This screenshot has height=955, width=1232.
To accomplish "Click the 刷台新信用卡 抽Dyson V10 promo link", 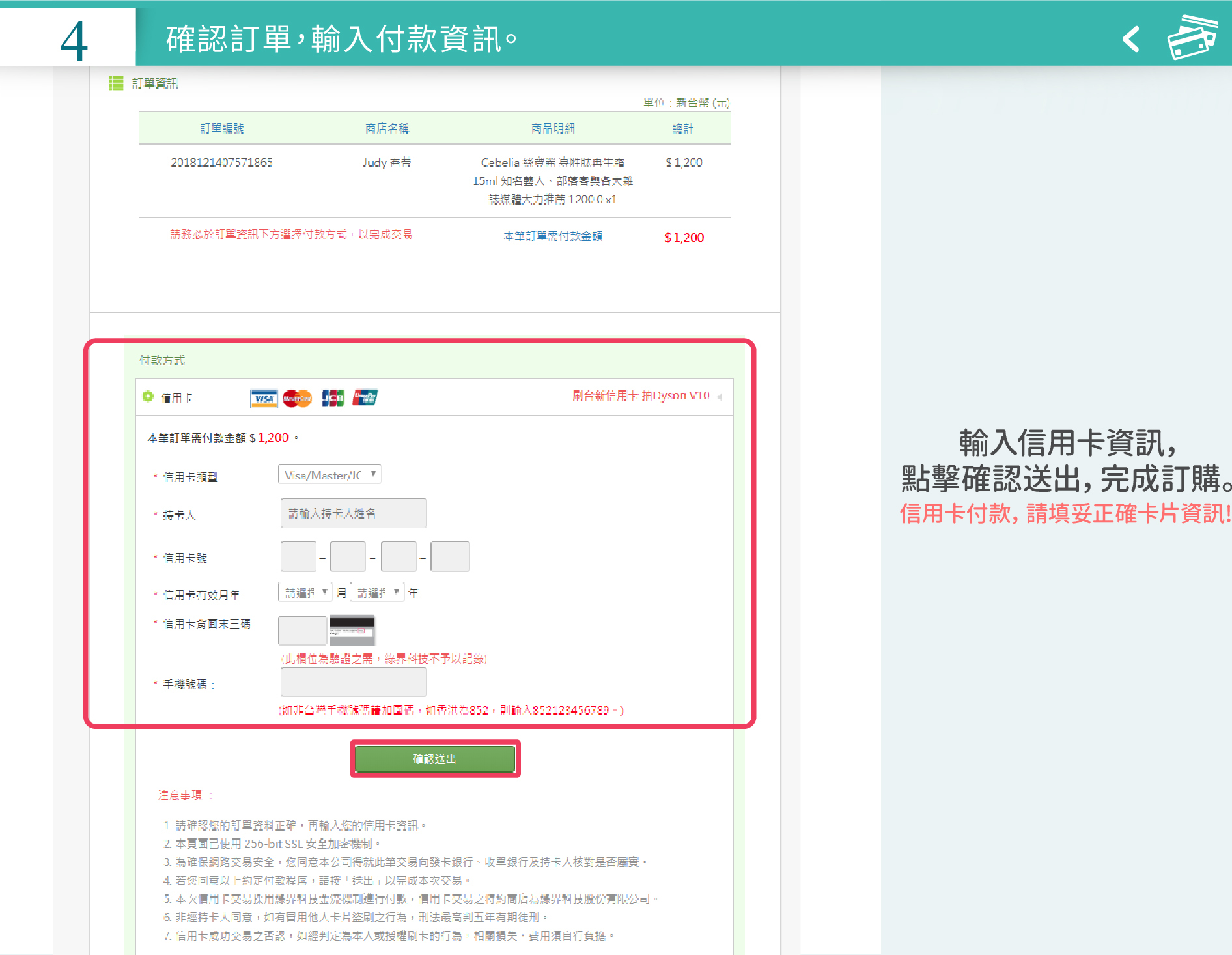I will [641, 395].
